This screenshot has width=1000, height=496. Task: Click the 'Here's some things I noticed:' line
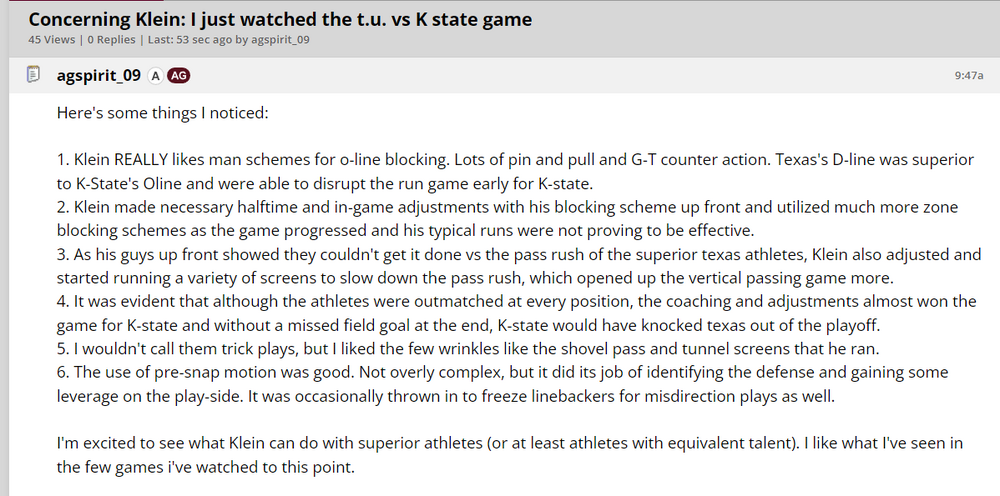coord(162,113)
